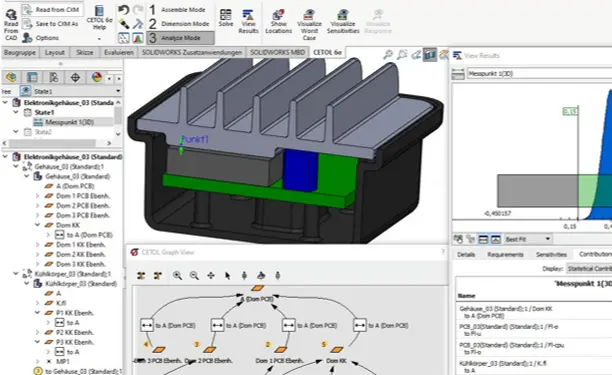Select the pointer tool in Graph View
This screenshot has width=612, height=375.
(228, 275)
